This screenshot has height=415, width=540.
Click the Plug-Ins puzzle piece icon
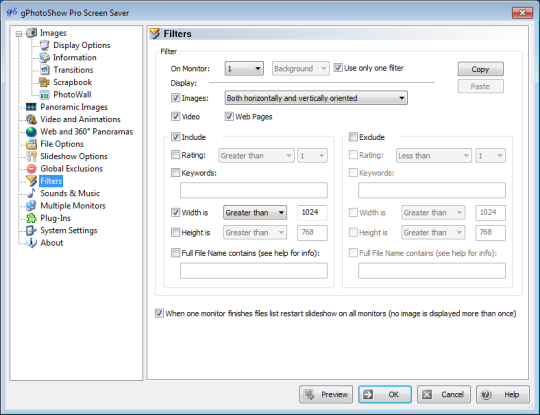point(31,218)
